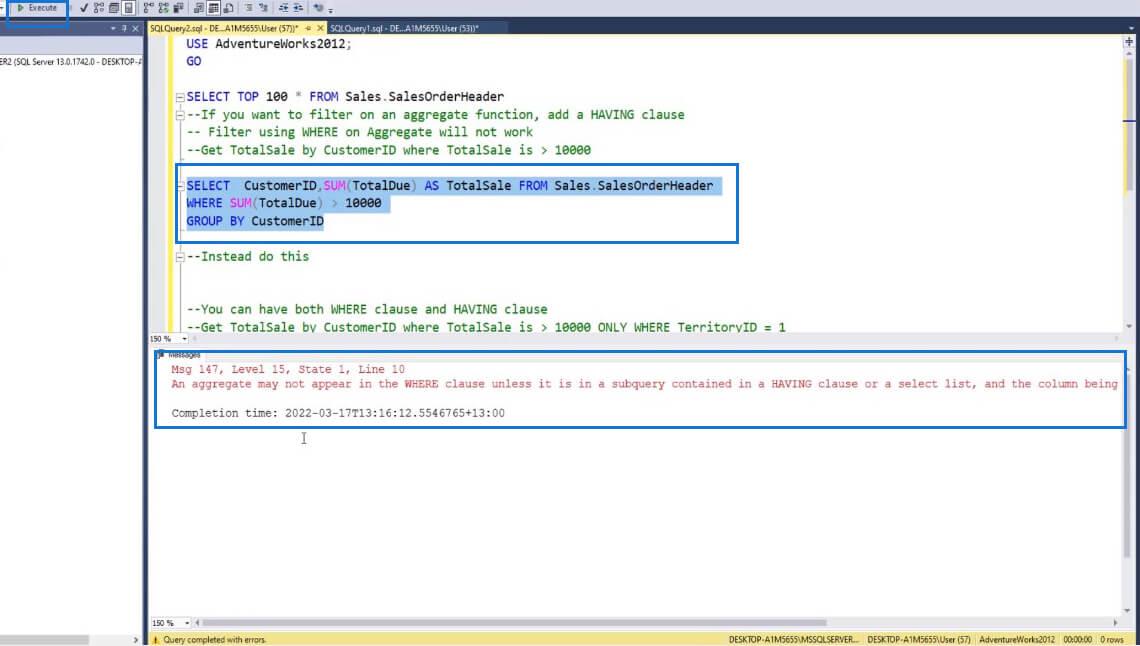Screen dimensions: 1140x646
Task: Run the query with the Execute button
Action: click(x=37, y=8)
